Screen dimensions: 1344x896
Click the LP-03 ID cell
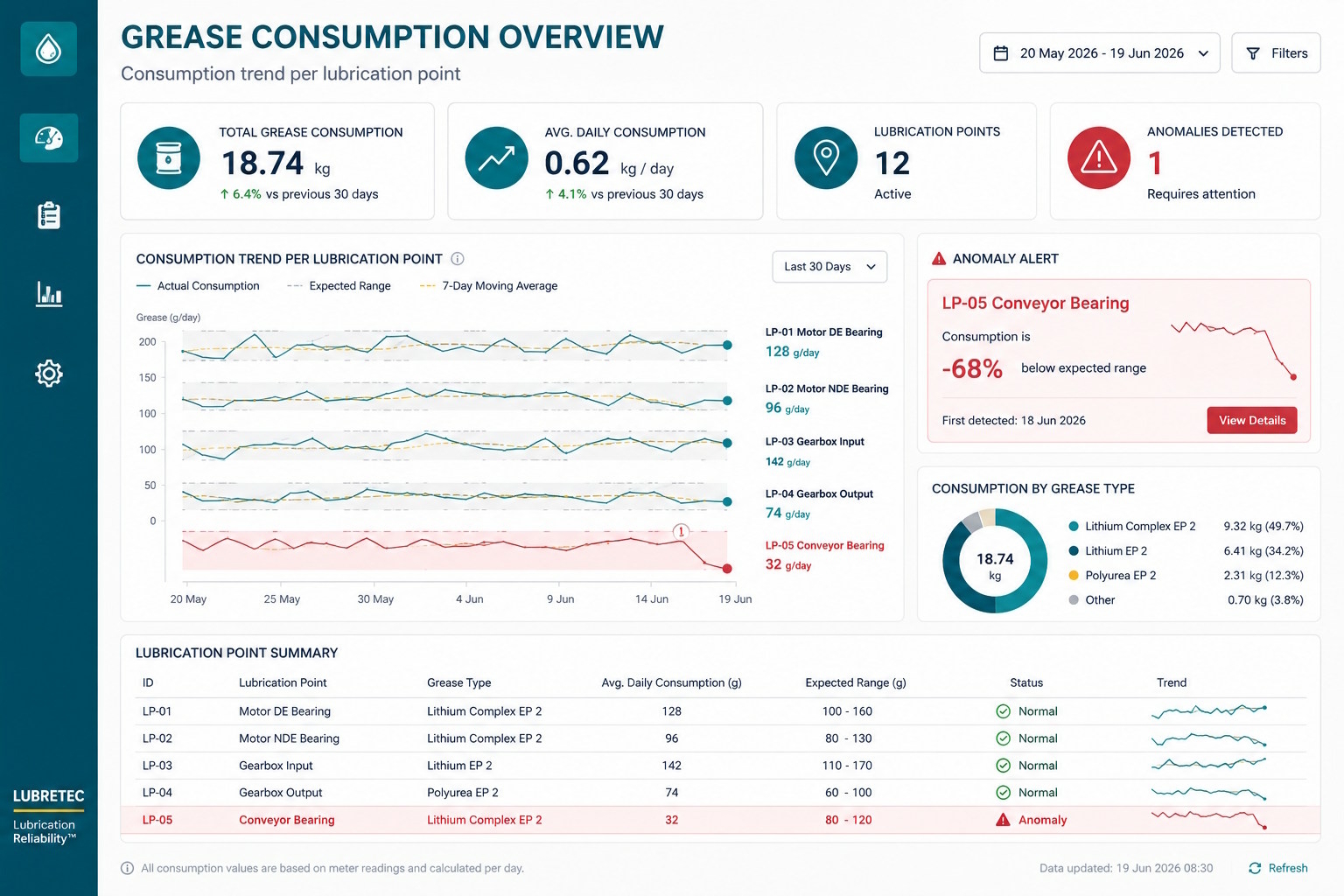(x=157, y=766)
